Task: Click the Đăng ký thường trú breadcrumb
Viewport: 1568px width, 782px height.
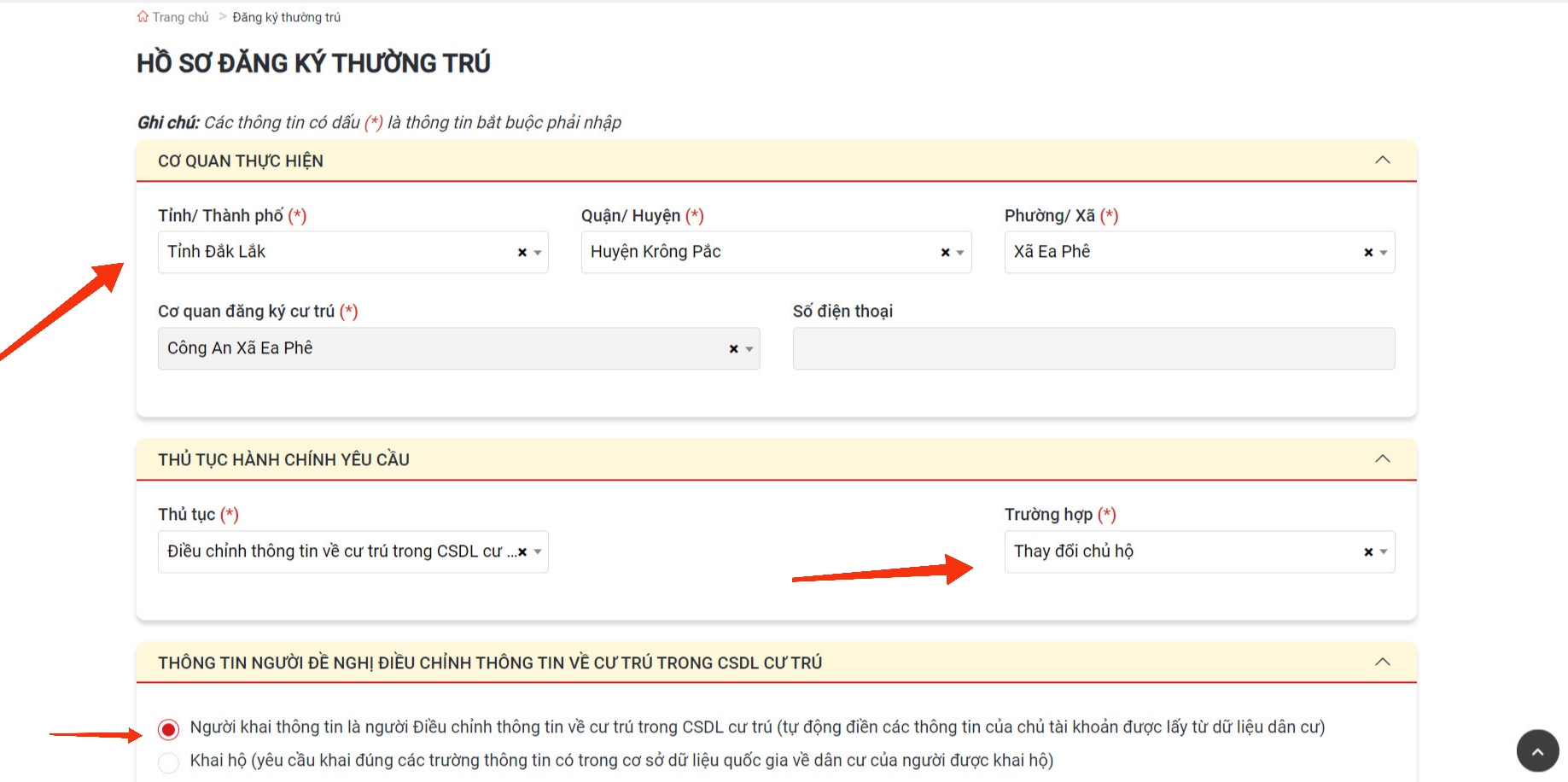Action: click(x=286, y=17)
